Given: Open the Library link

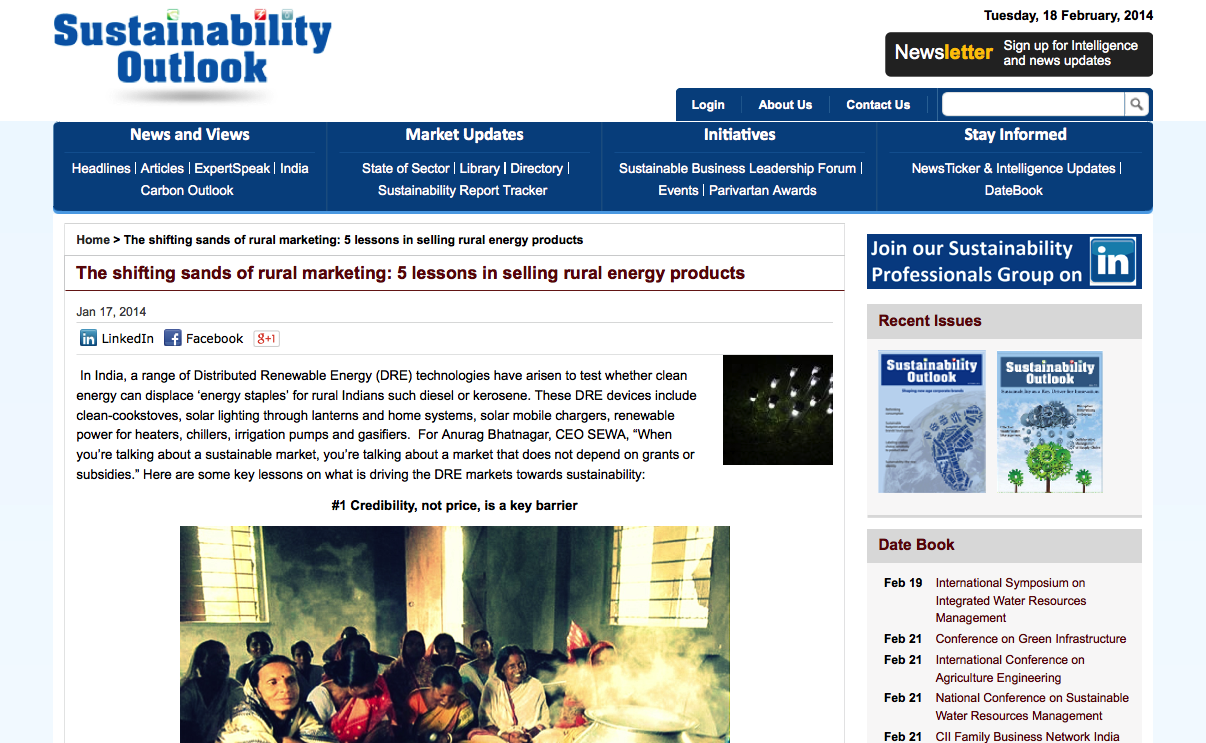Looking at the screenshot, I should [x=480, y=168].
